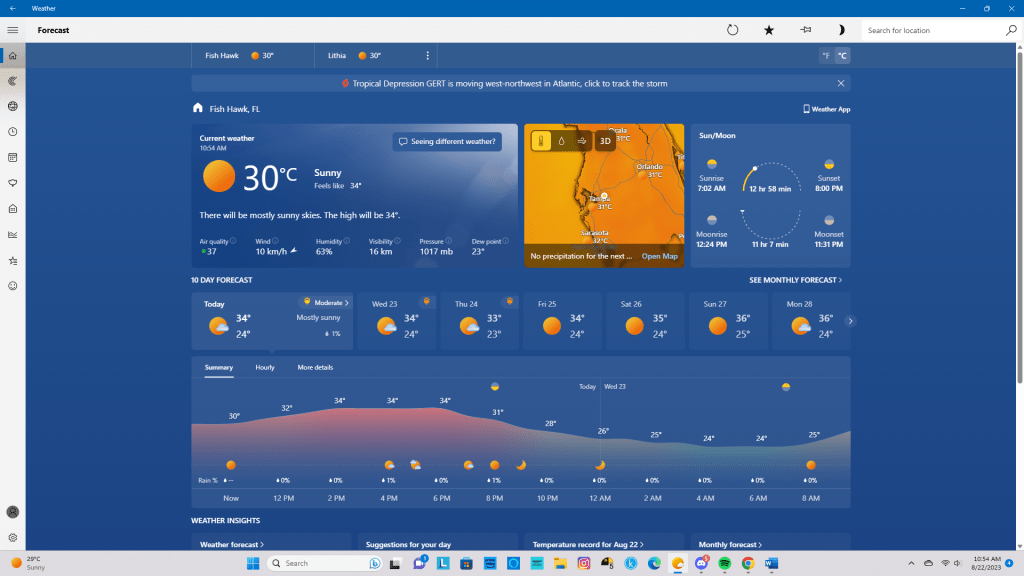The height and width of the screenshot is (576, 1024).
Task: Select Celsius temperature unit
Action: pyautogui.click(x=842, y=56)
